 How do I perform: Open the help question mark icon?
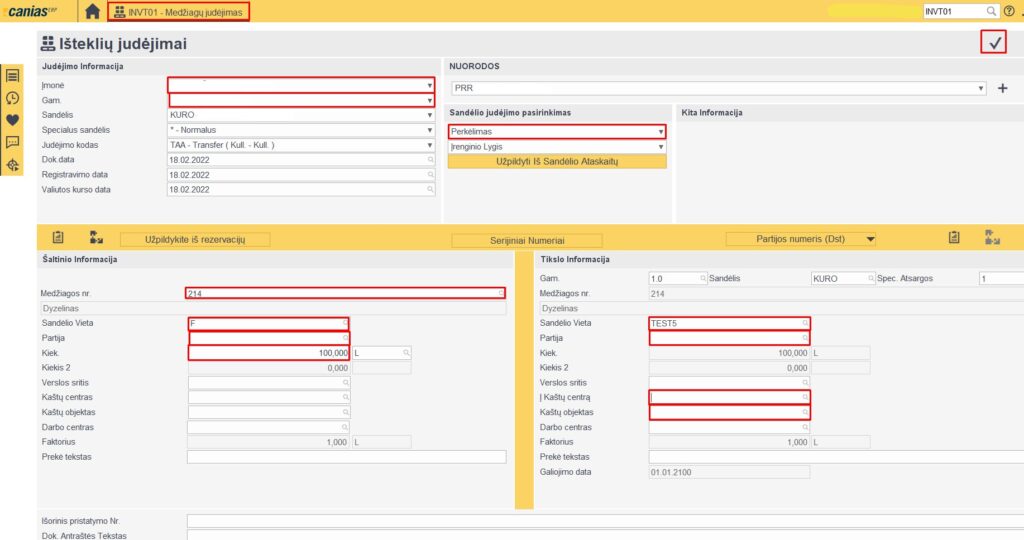[x=1008, y=11]
